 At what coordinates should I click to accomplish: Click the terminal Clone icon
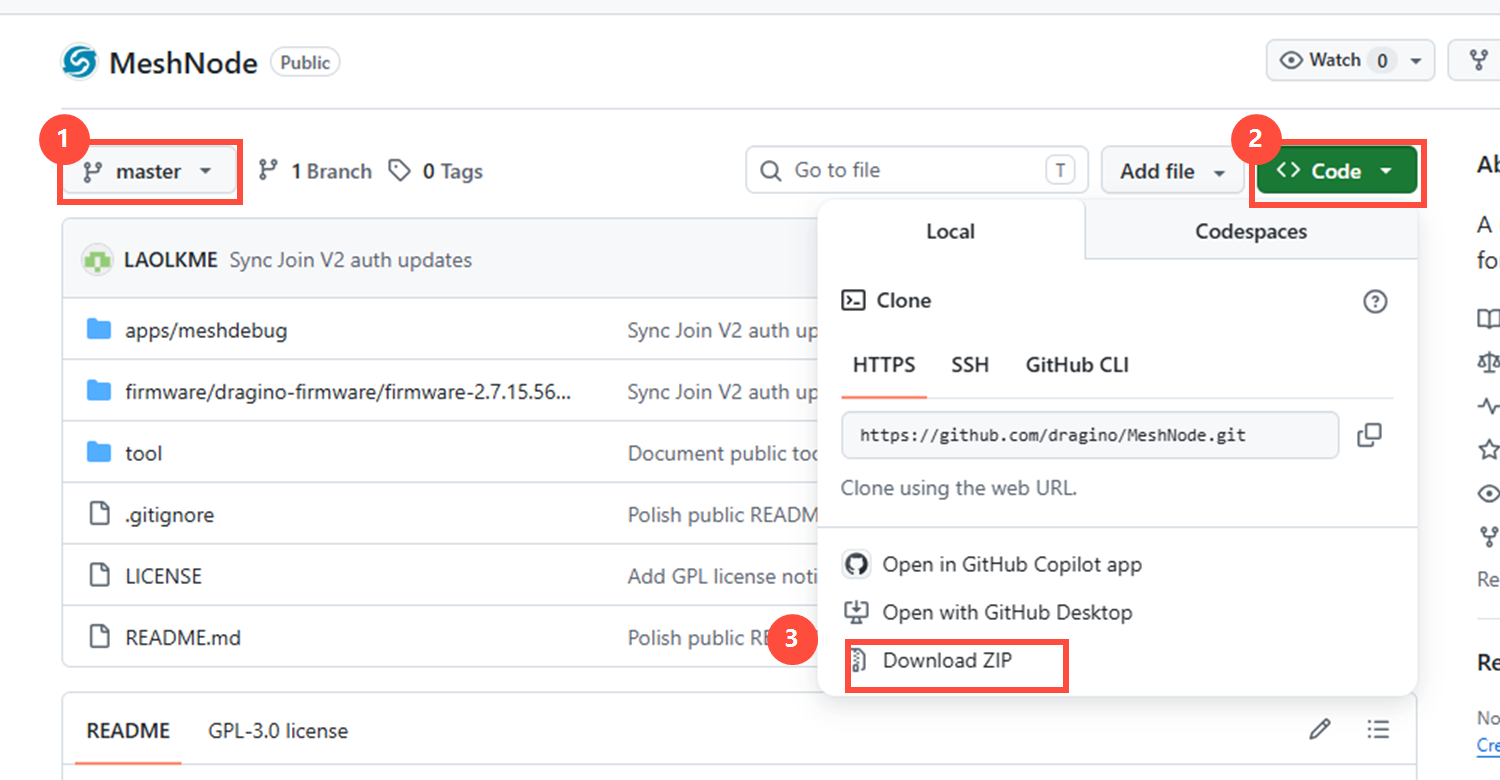pyautogui.click(x=854, y=300)
